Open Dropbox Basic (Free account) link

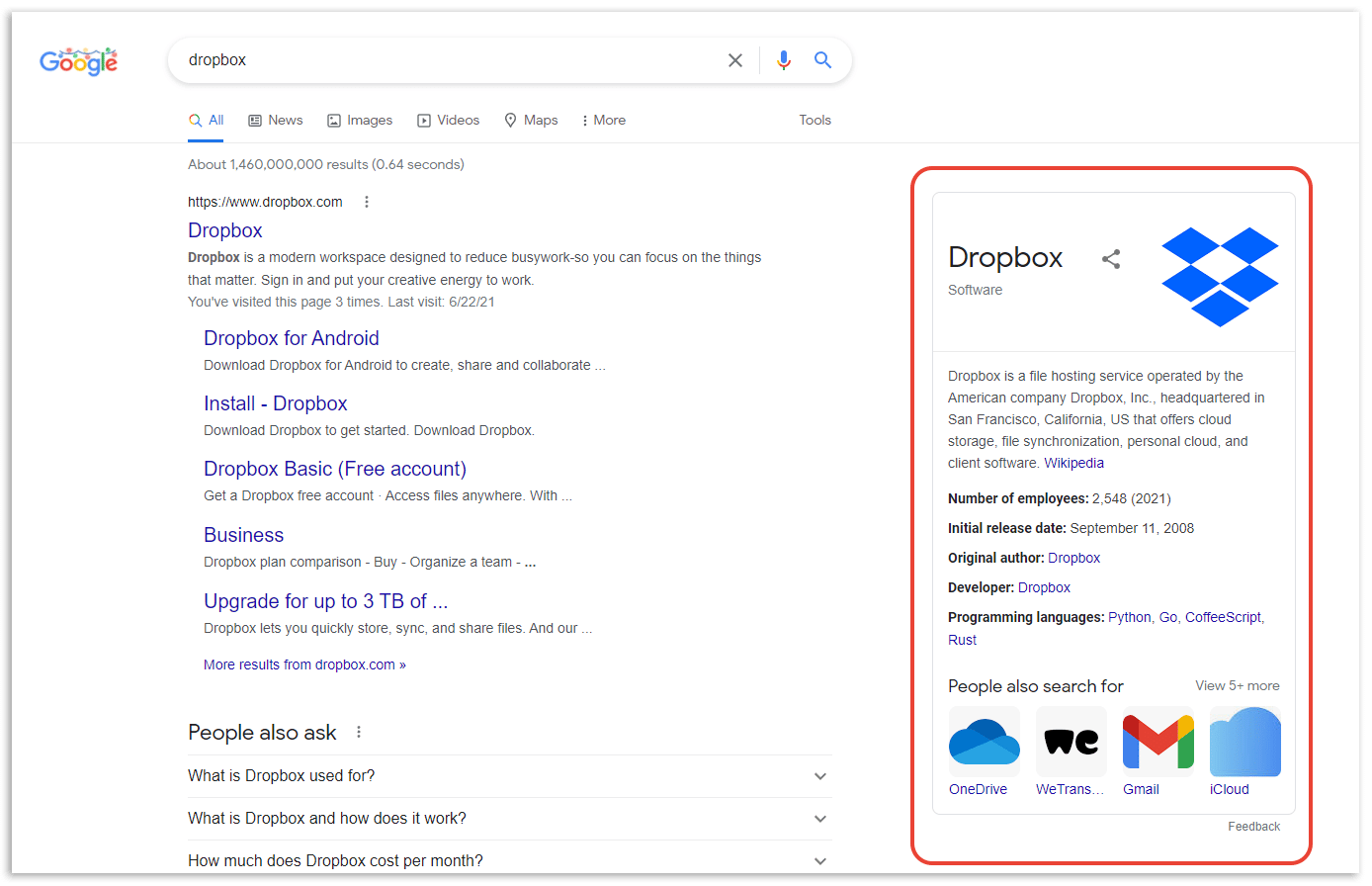[x=335, y=469]
